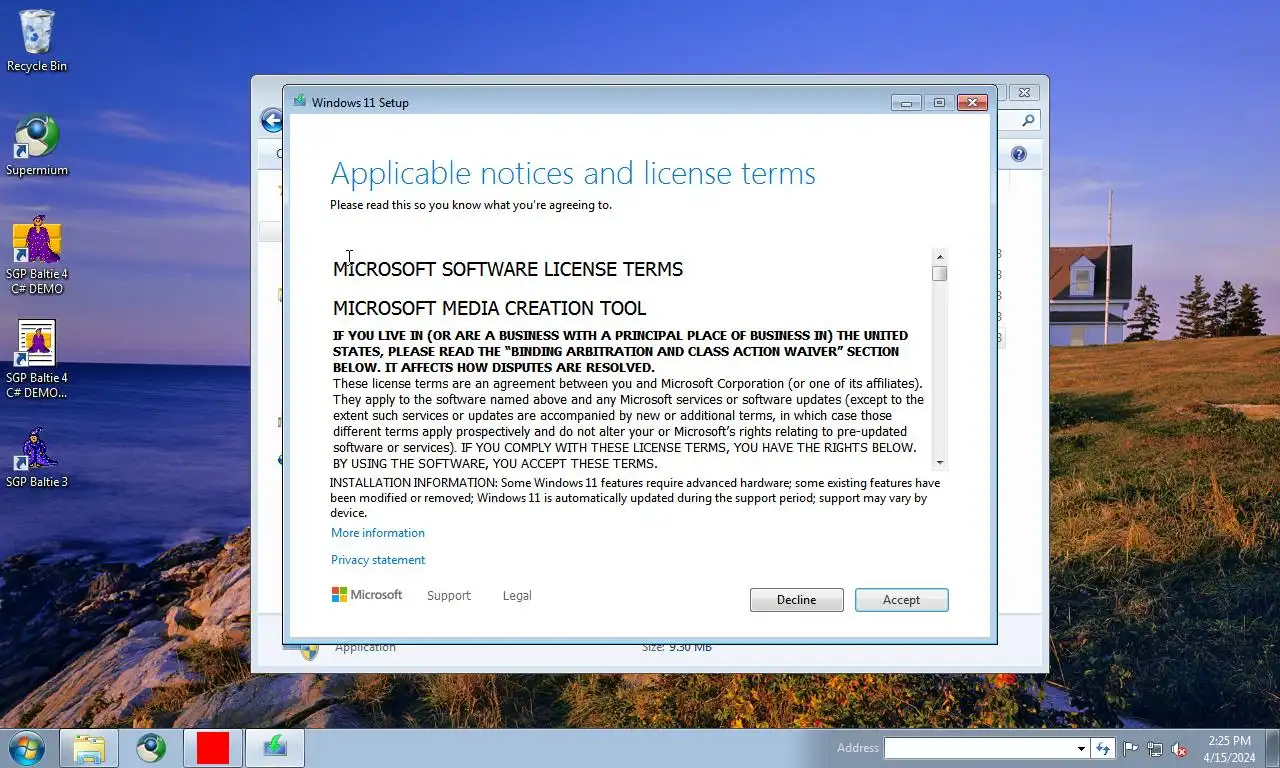Open the Legal link
Image resolution: width=1280 pixels, height=768 pixels.
(517, 595)
